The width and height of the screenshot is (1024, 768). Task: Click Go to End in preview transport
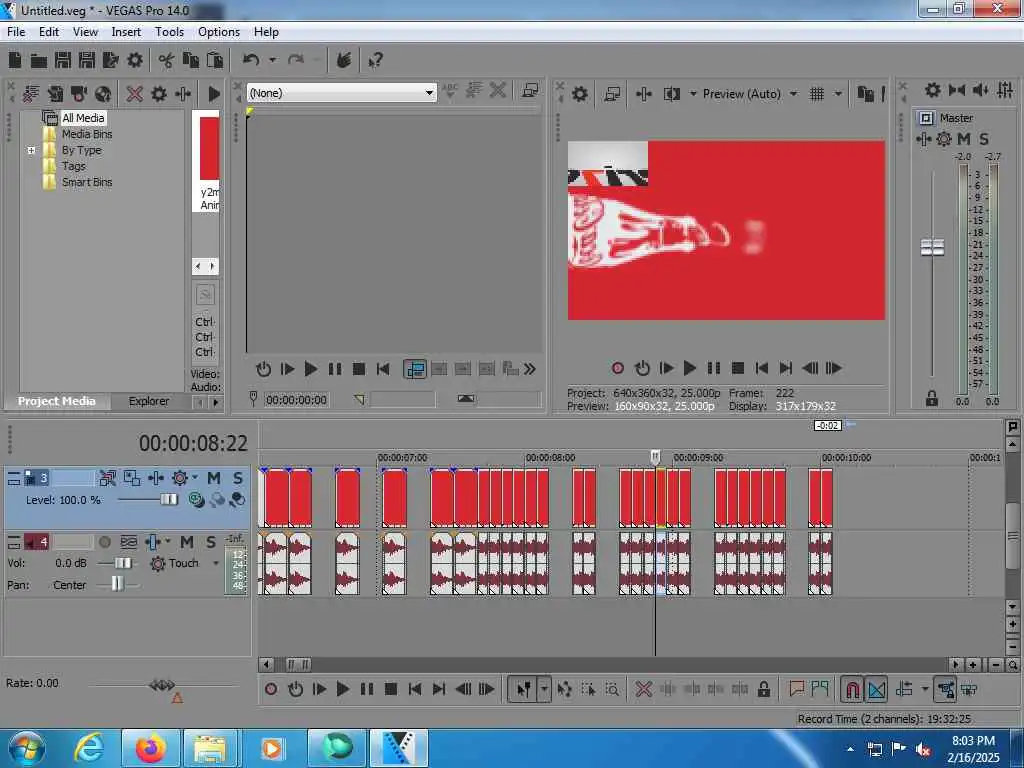pyautogui.click(x=786, y=368)
